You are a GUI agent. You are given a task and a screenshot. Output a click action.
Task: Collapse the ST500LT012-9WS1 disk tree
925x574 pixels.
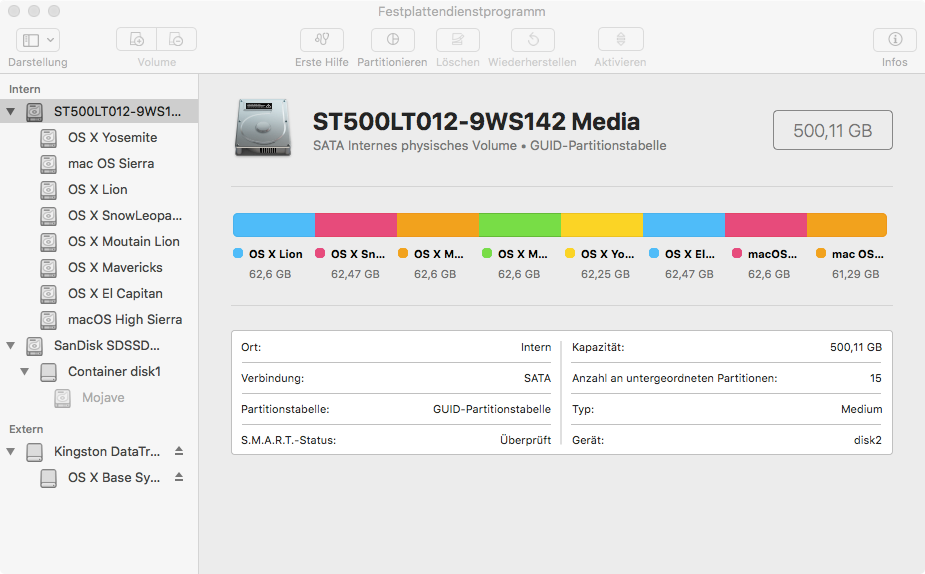(11, 111)
